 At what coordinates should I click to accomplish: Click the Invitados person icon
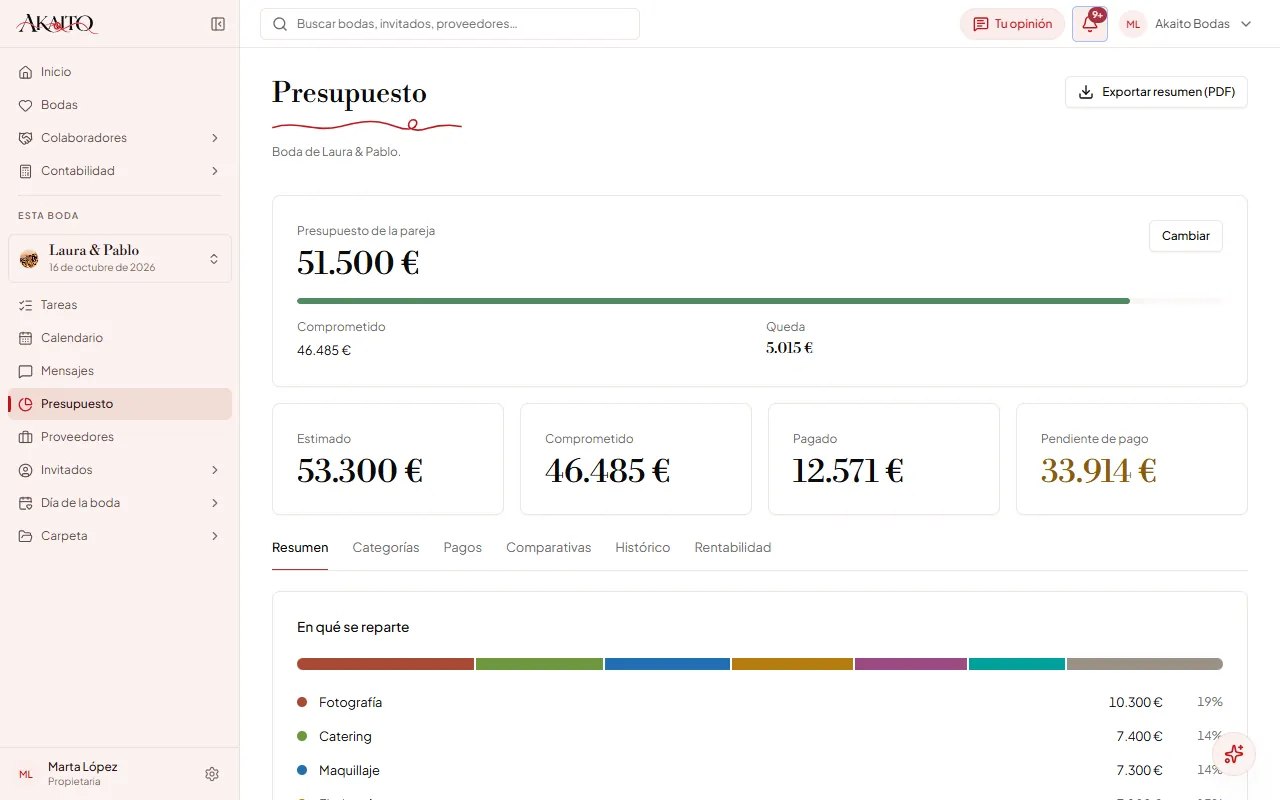[26, 470]
